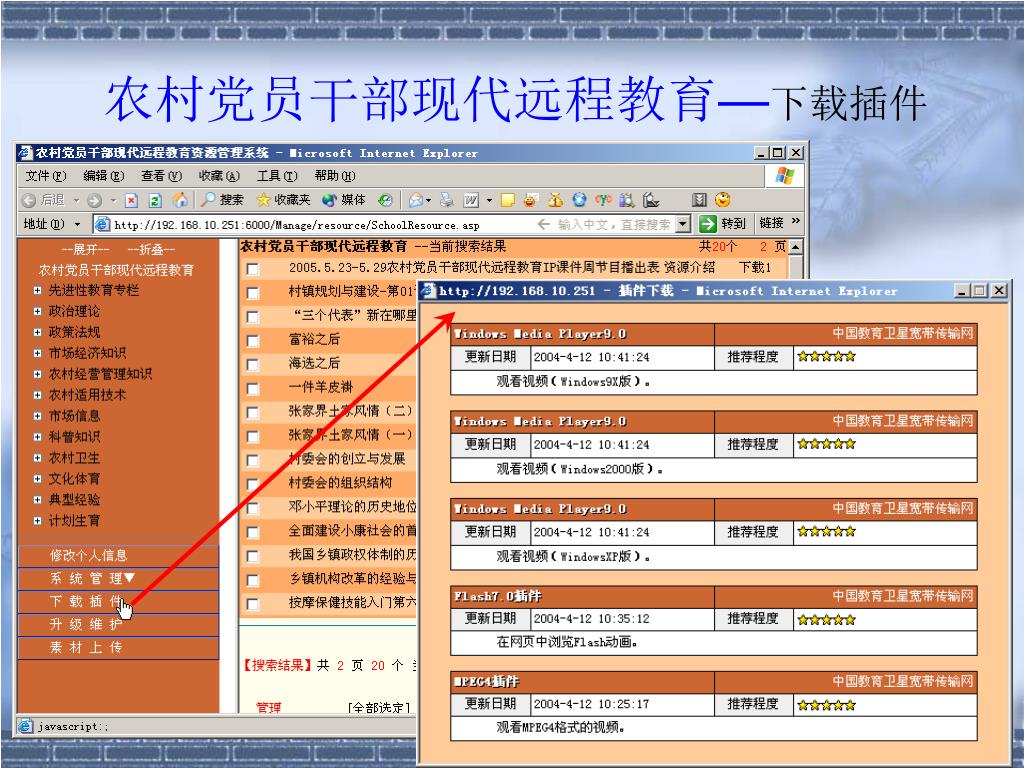The image size is (1024, 768).
Task: Click the 素材上传 sidebar button
Action: tap(118, 648)
